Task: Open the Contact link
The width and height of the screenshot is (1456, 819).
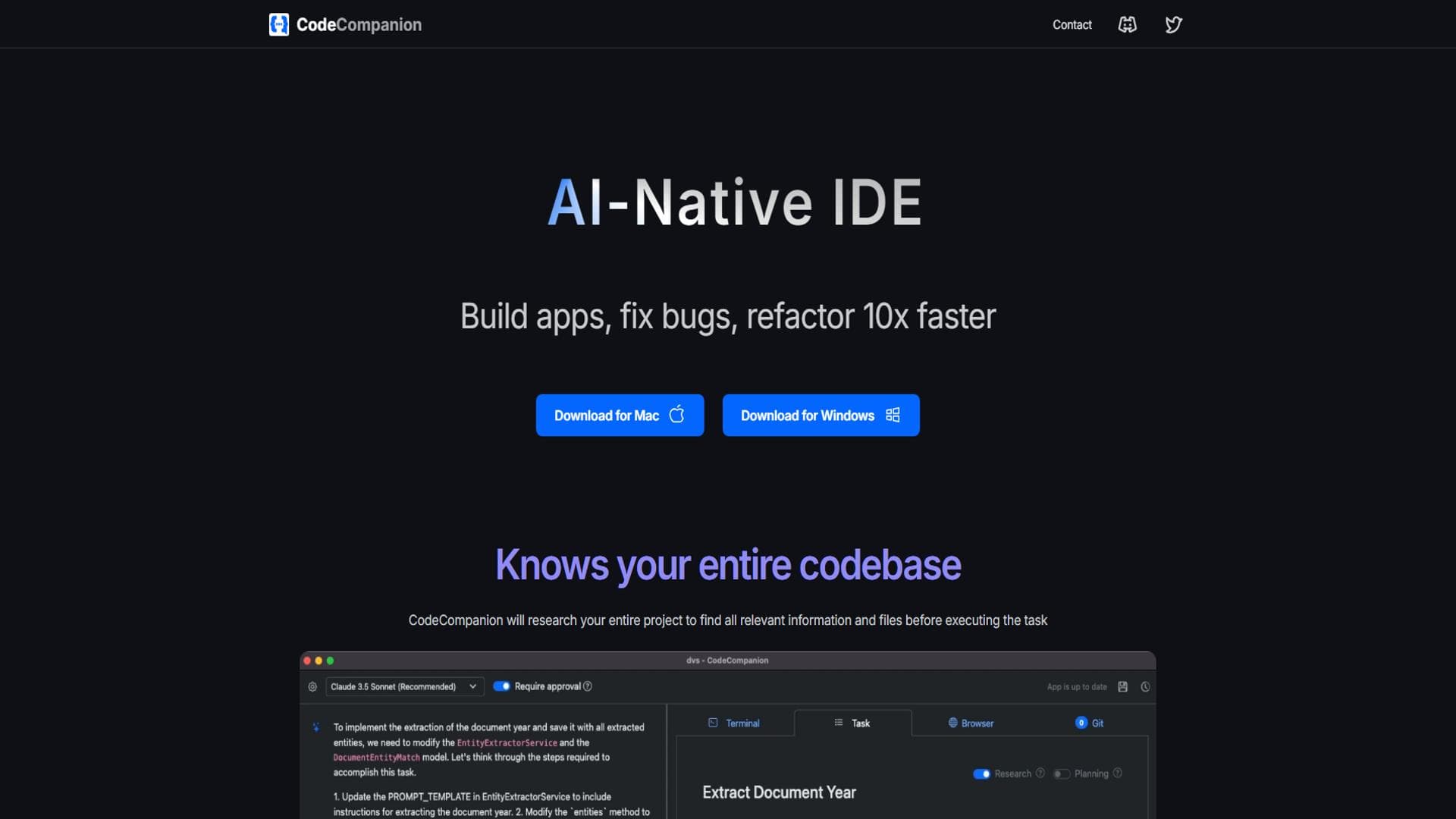Action: click(1072, 24)
